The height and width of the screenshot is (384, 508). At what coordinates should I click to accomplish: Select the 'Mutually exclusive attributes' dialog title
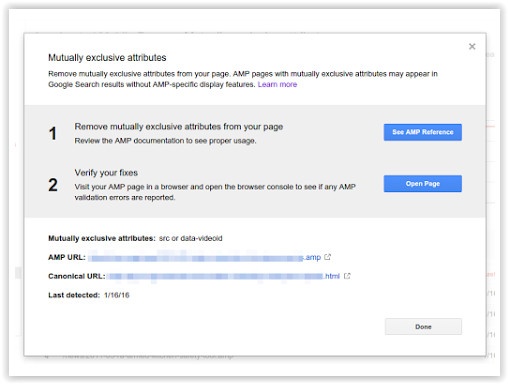(107, 57)
